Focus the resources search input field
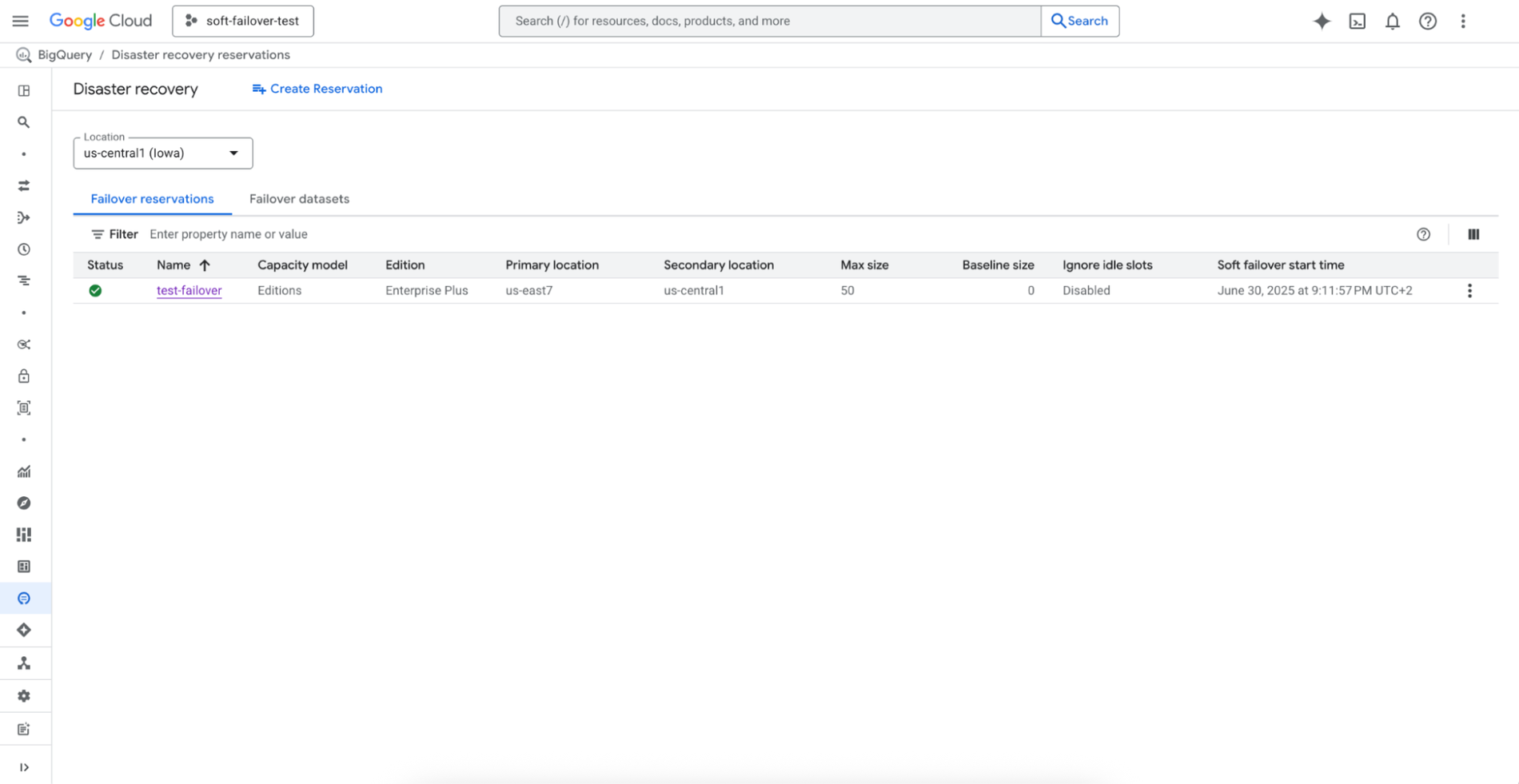1519x784 pixels. click(770, 21)
